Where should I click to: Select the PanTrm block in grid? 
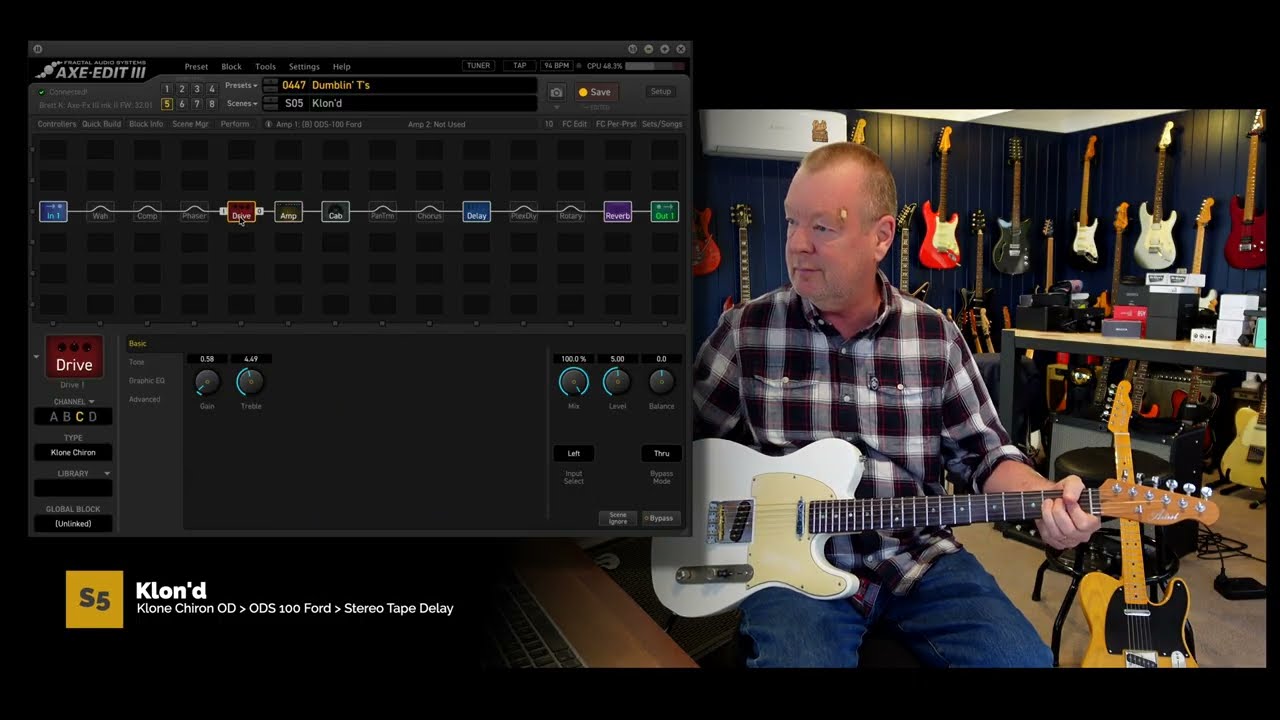(x=382, y=212)
